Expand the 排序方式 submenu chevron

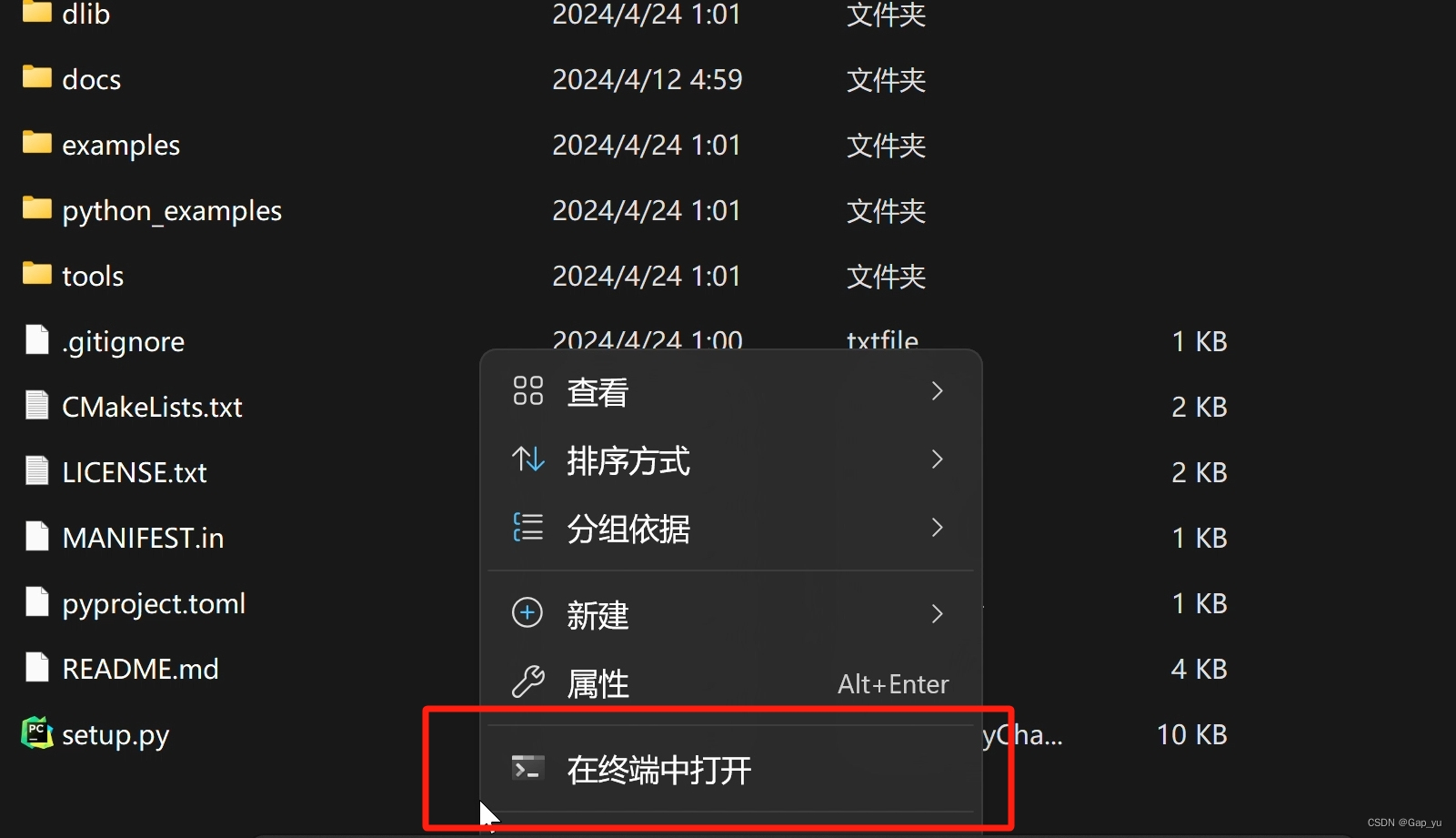tap(938, 459)
